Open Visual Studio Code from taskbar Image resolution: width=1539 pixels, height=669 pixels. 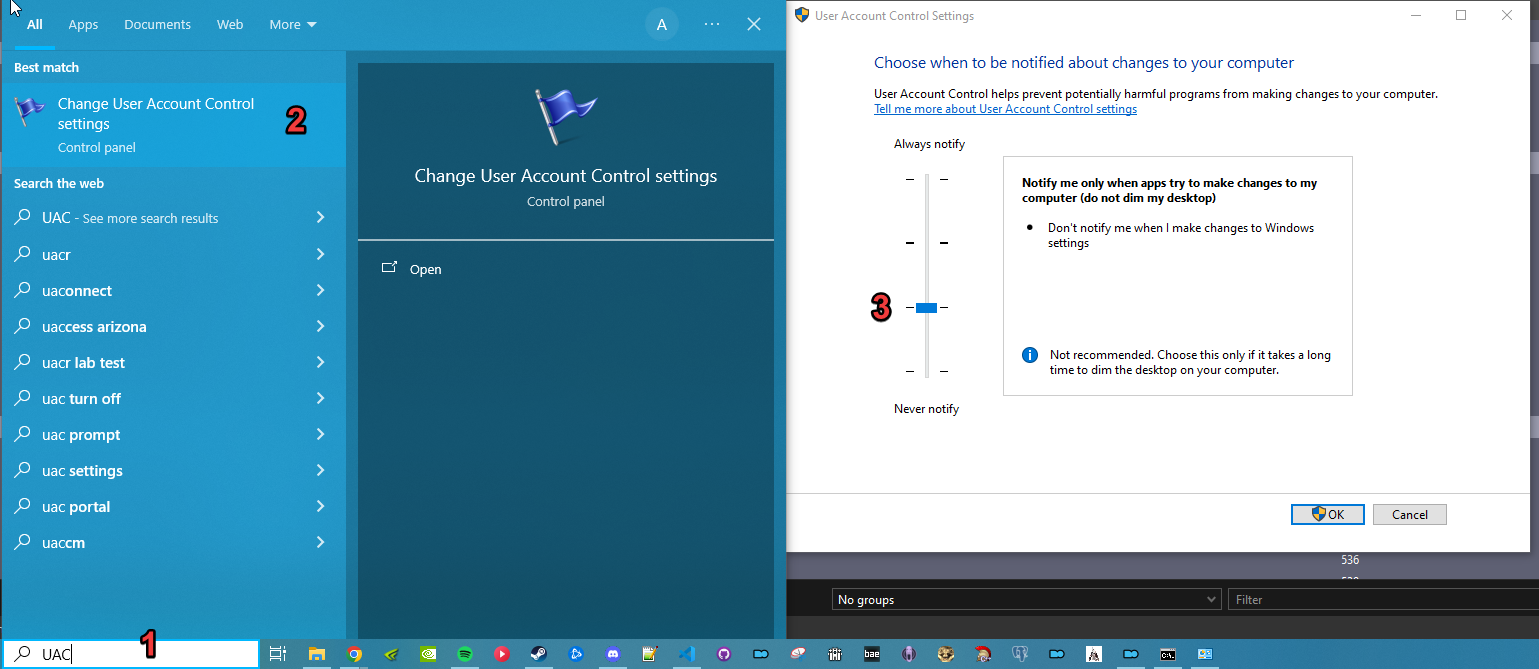[686, 654]
